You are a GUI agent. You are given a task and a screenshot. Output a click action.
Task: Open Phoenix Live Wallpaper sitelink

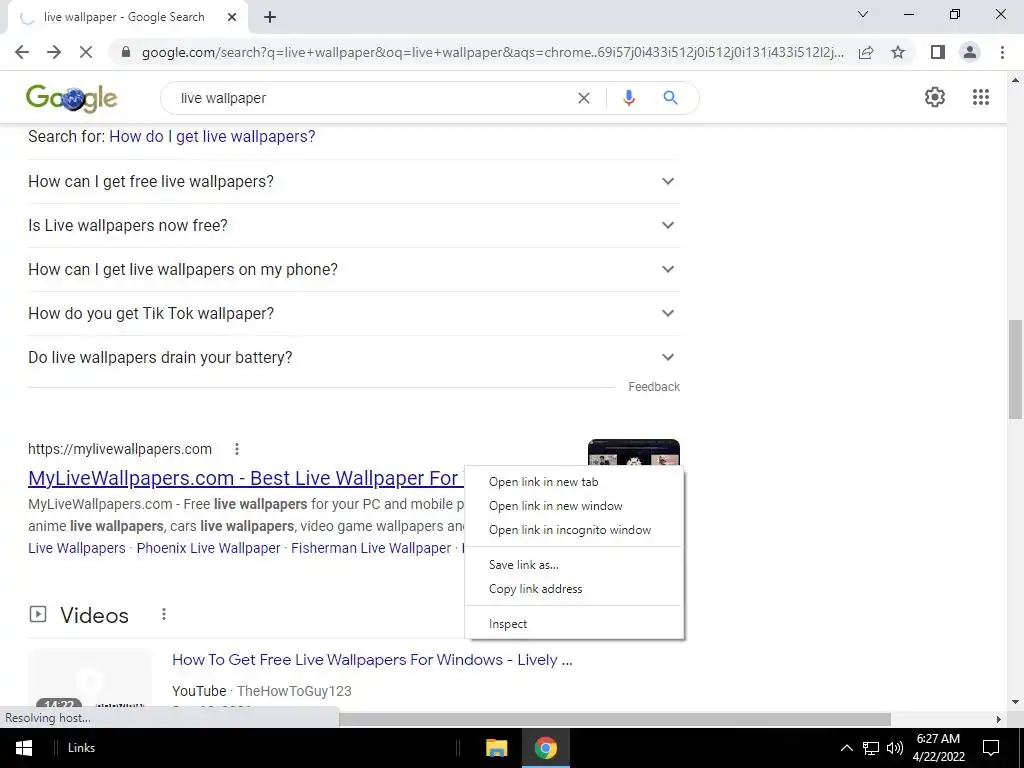(208, 548)
